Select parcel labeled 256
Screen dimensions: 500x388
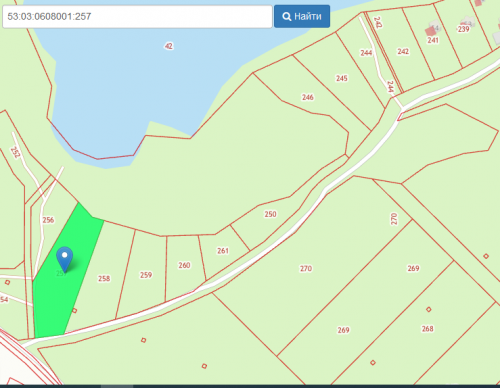coord(48,220)
